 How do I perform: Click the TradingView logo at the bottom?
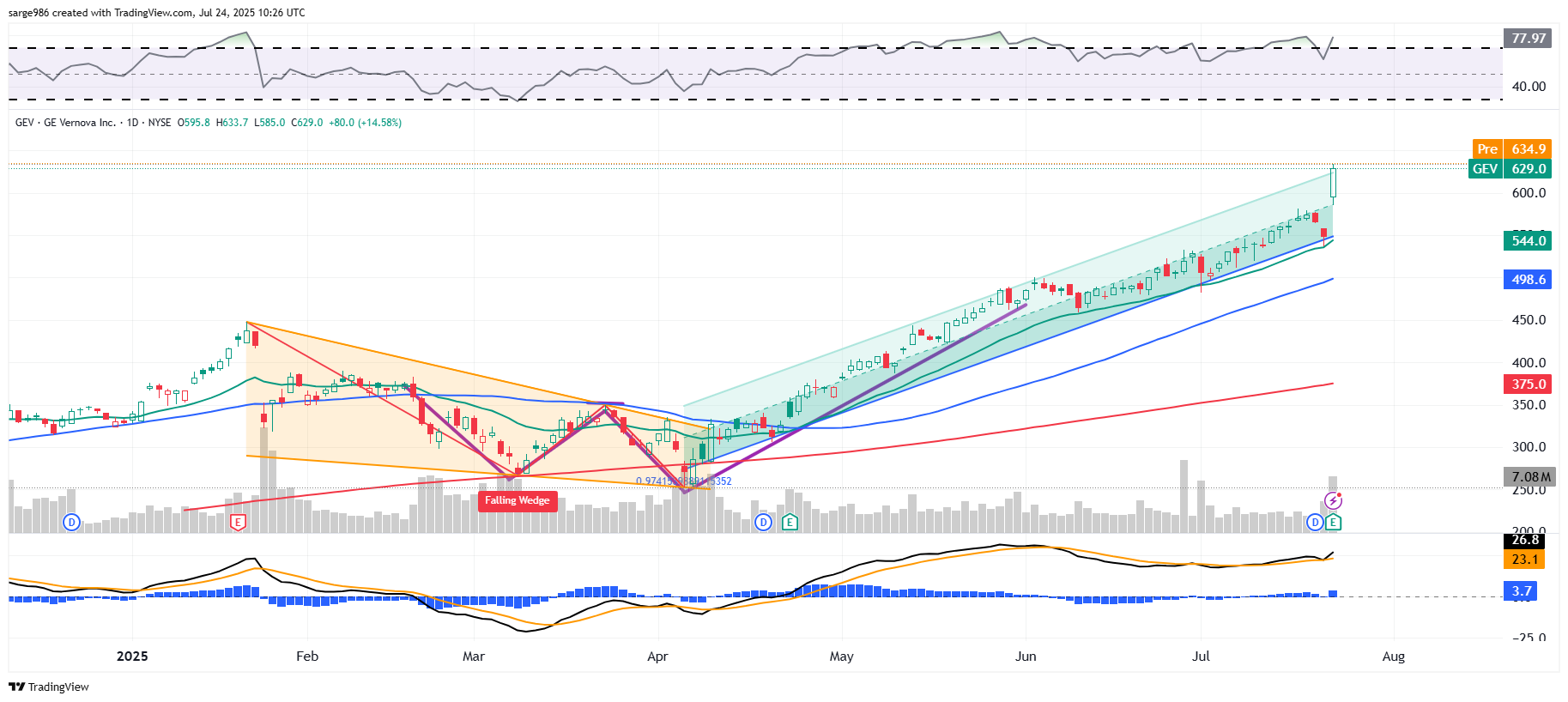coord(49,687)
